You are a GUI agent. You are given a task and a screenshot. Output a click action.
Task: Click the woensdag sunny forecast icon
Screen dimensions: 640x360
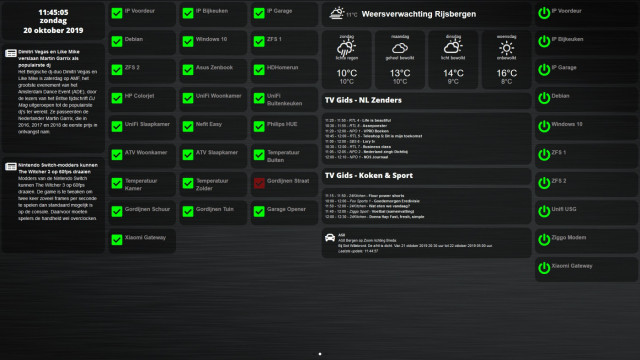507,48
